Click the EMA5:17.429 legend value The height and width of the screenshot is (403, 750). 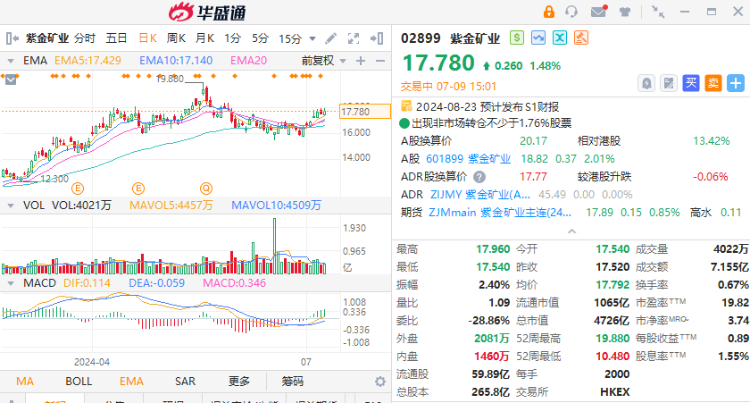coord(88,61)
